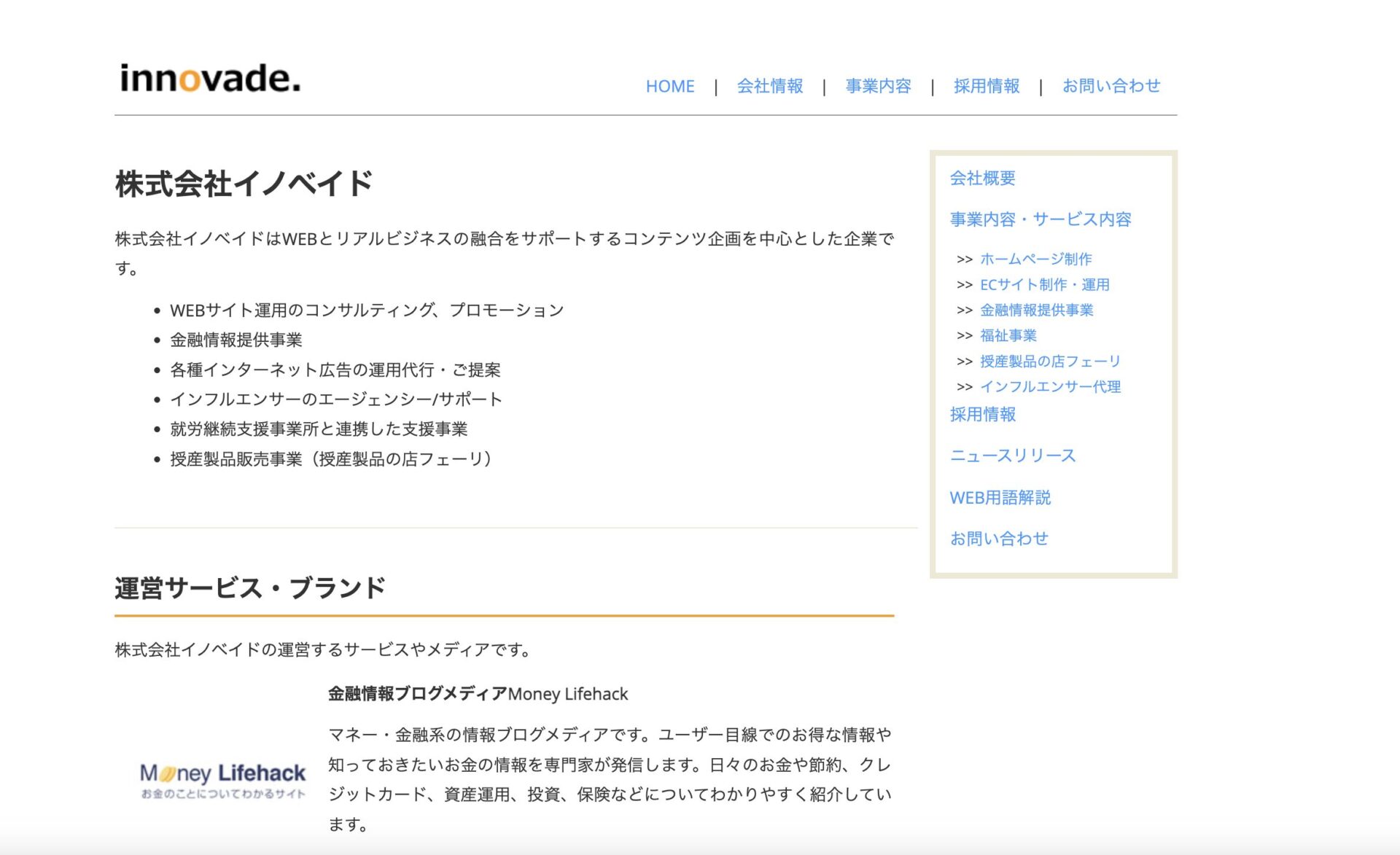Click the innovade logo
Viewport: 1400px width, 855px height.
[x=210, y=78]
